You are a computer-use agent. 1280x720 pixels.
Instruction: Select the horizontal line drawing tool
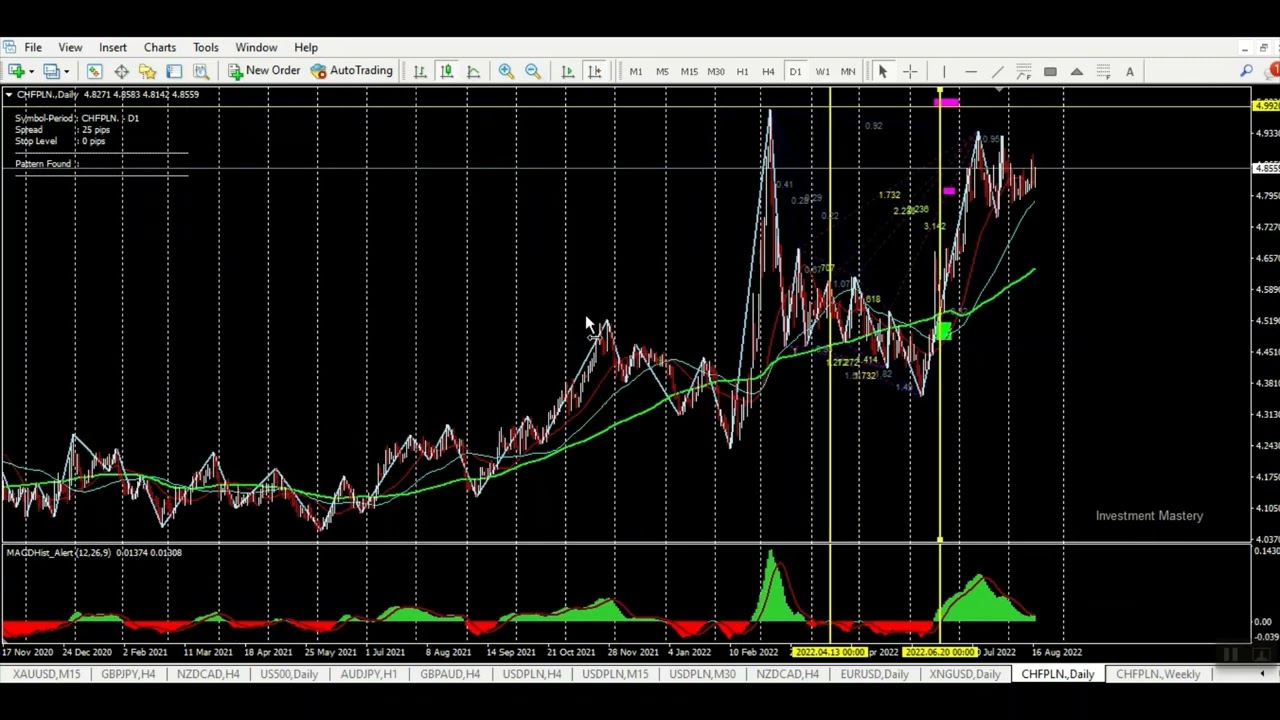pos(970,71)
